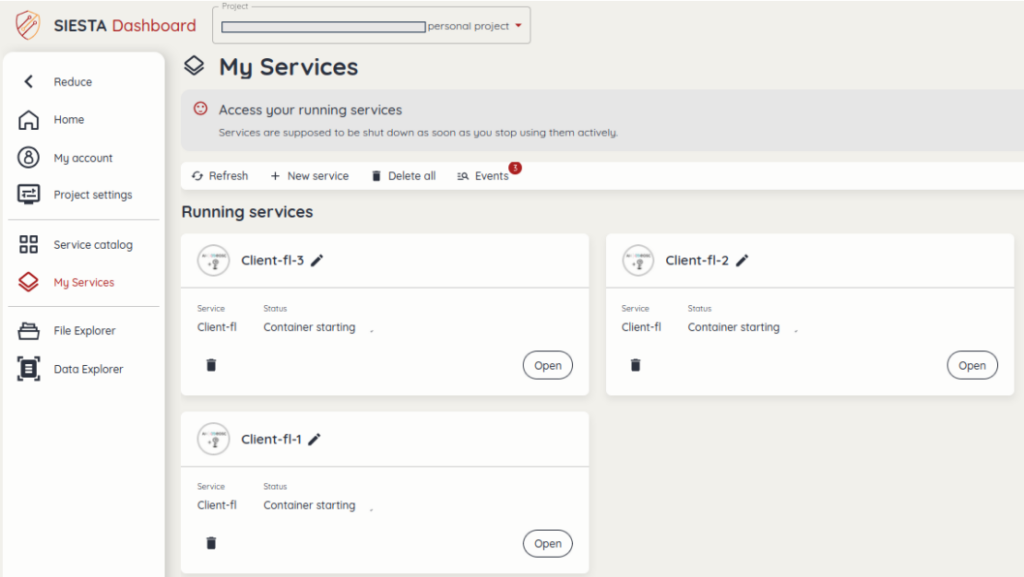View Events with notification badge

click(484, 176)
